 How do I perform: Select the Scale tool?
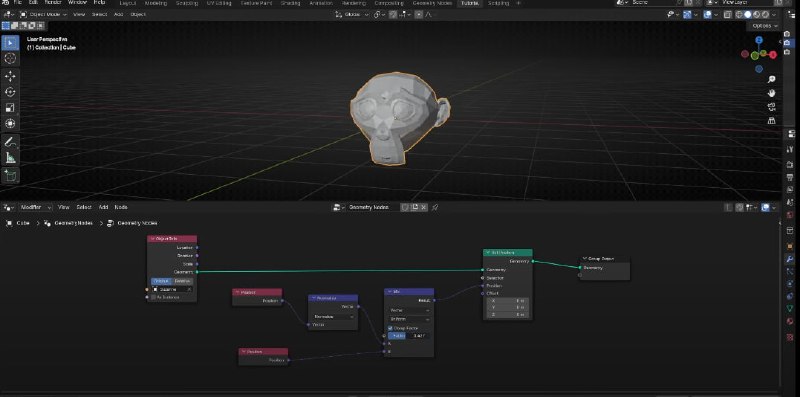[10, 108]
